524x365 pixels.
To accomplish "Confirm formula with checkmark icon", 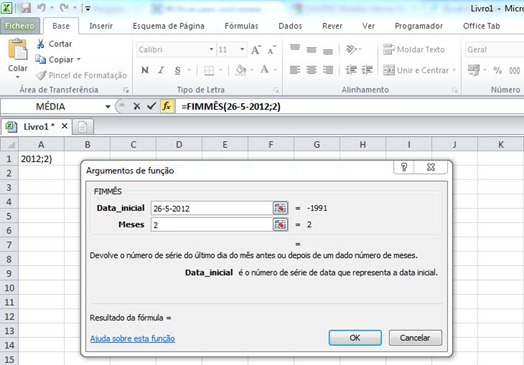I will point(152,106).
